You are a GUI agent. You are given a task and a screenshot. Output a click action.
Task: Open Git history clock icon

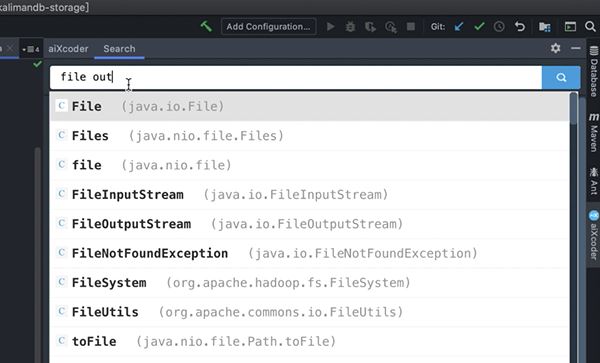[x=499, y=26]
